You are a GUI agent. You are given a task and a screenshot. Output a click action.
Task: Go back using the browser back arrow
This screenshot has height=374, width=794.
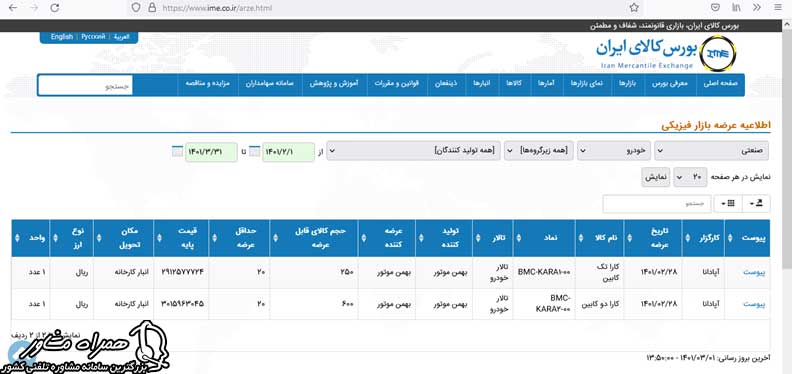point(13,8)
